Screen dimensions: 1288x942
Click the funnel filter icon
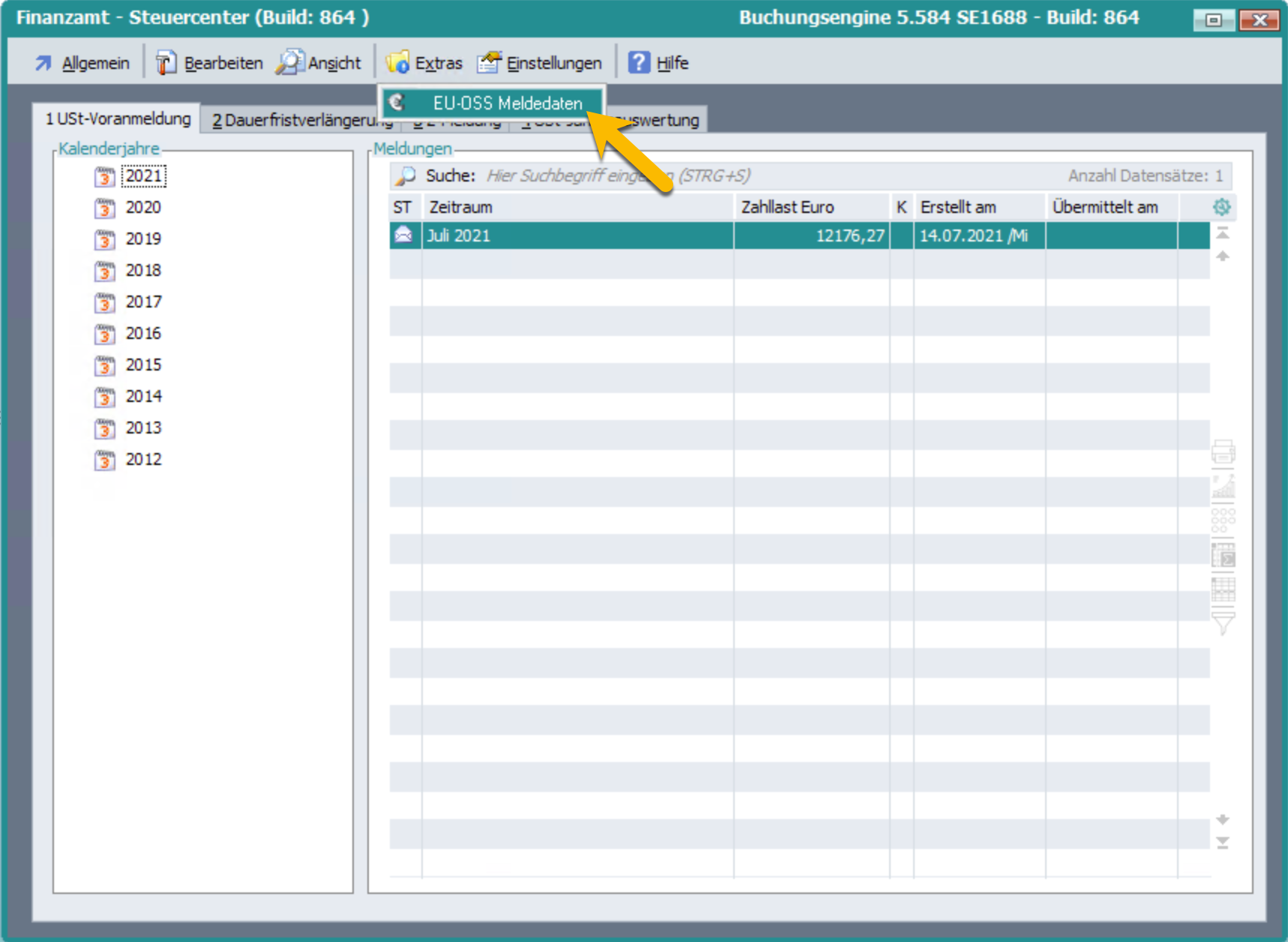1223,622
